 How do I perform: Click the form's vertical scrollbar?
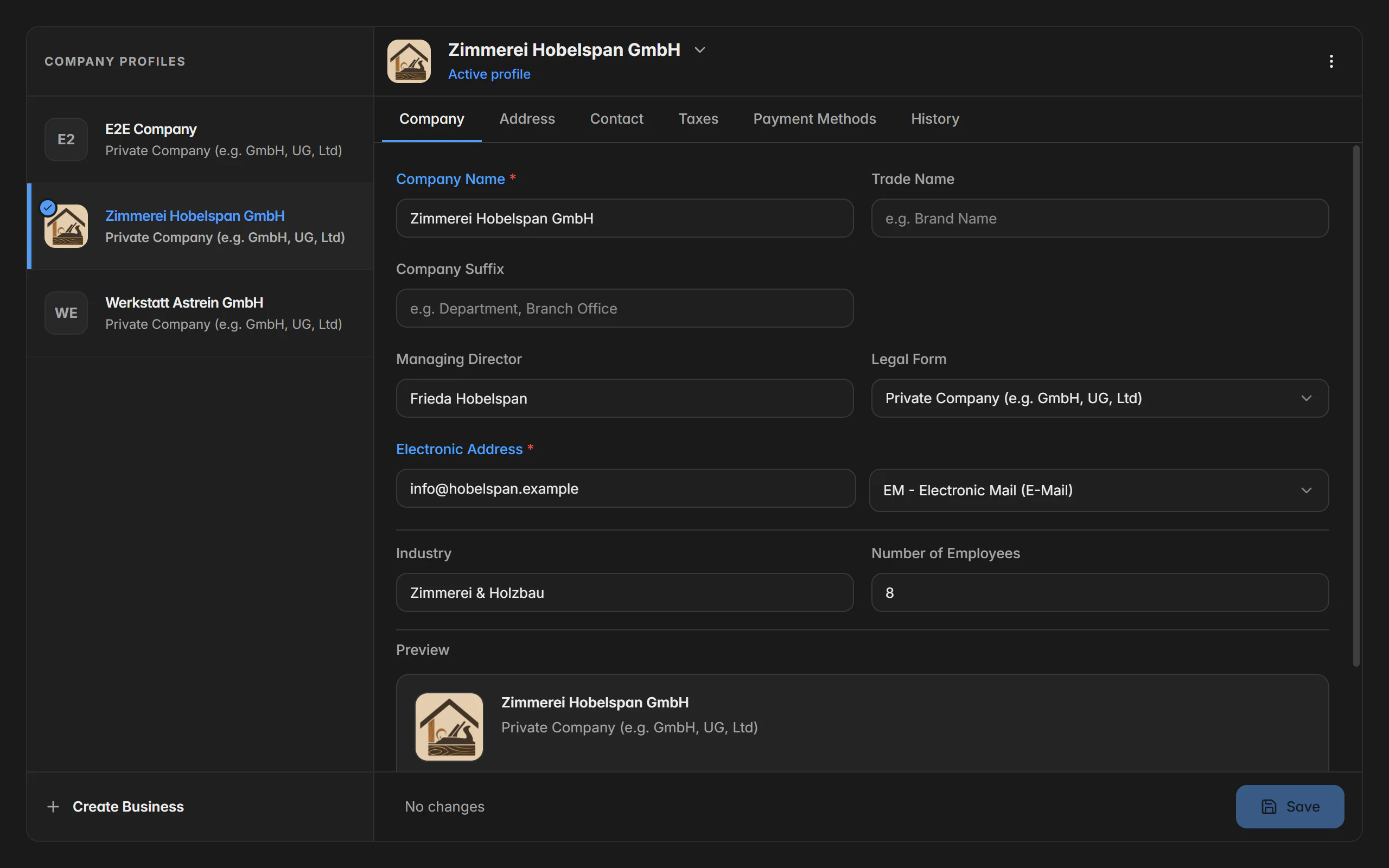point(1356,406)
